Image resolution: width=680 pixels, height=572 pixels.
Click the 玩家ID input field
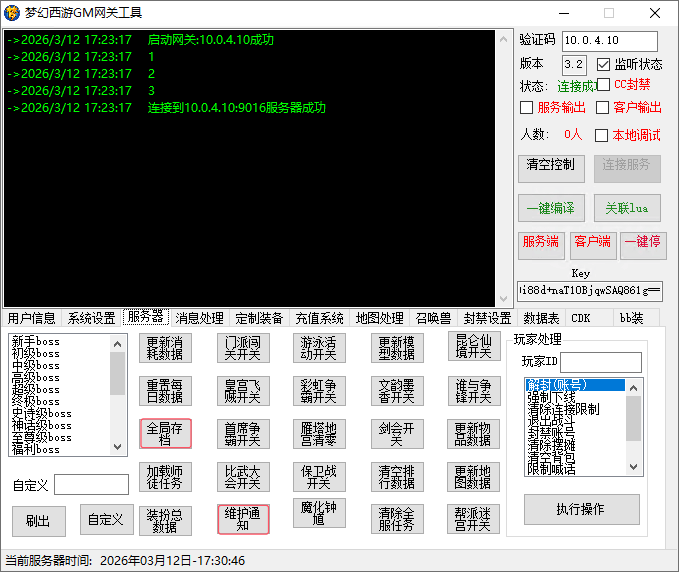point(600,361)
